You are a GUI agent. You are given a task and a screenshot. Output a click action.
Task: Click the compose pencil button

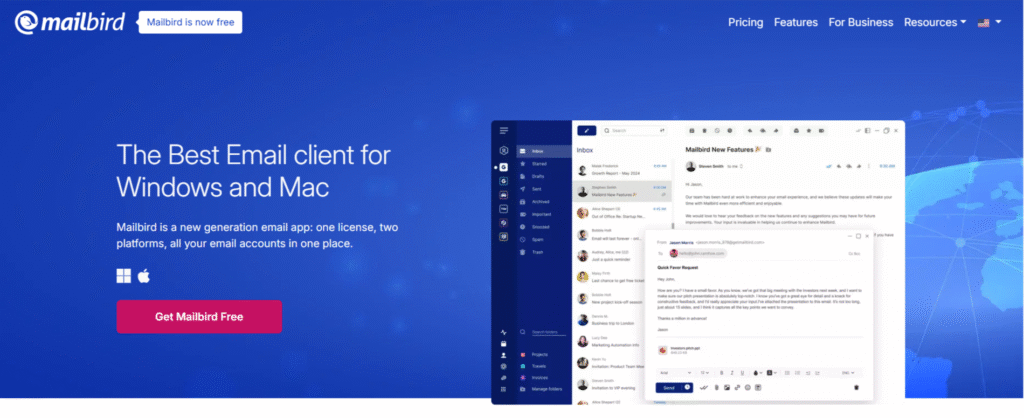point(586,131)
